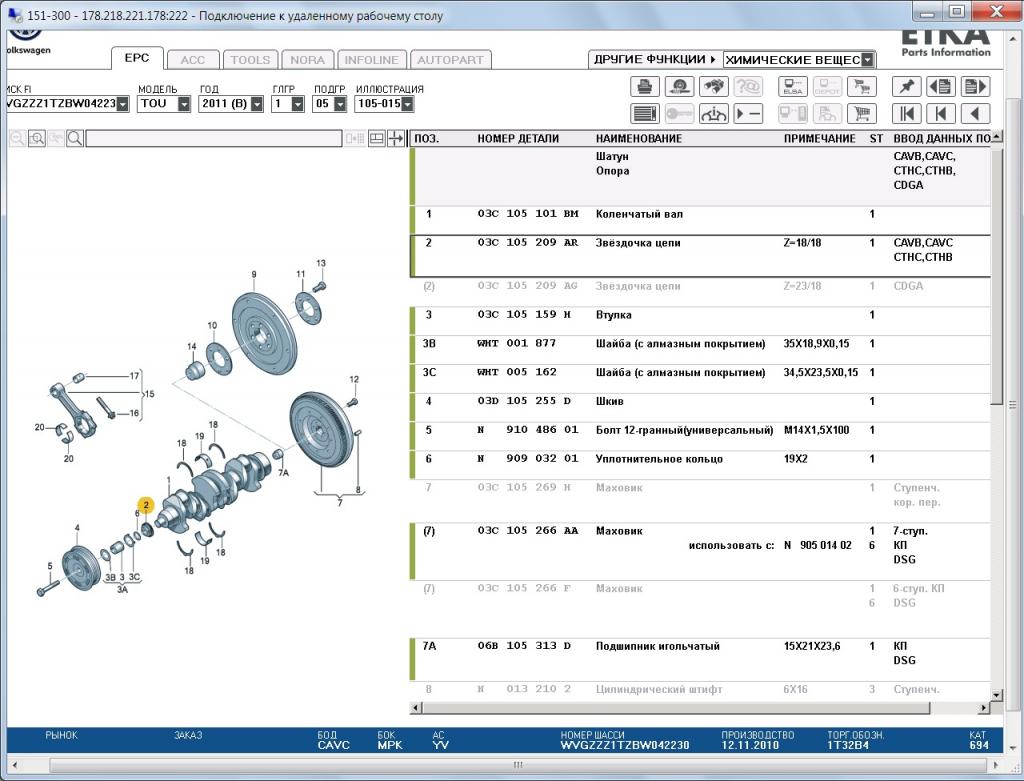This screenshot has height=781, width=1024.
Task: Switch to the ACC tab
Action: coord(193,60)
